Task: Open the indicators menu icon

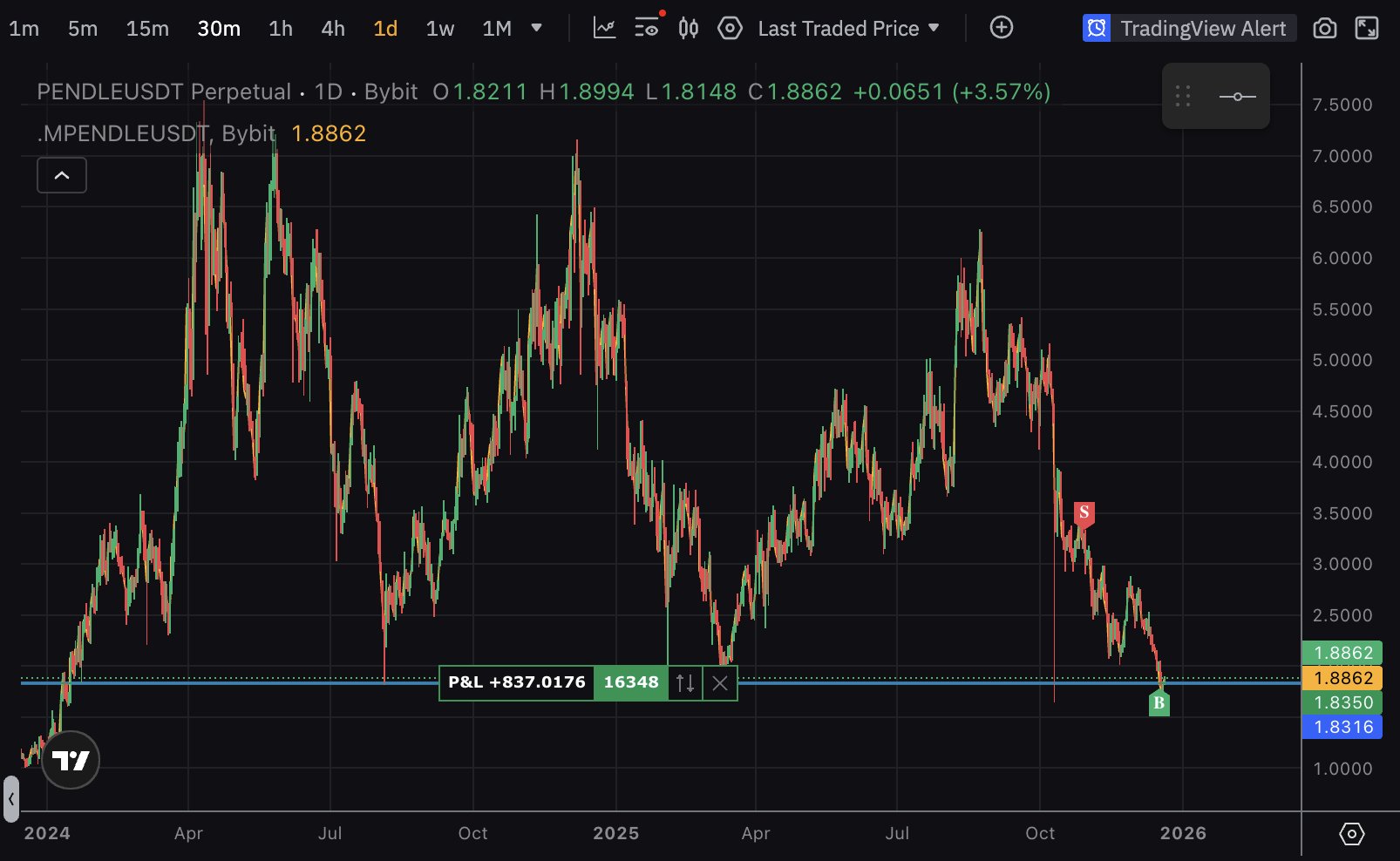Action: (604, 28)
